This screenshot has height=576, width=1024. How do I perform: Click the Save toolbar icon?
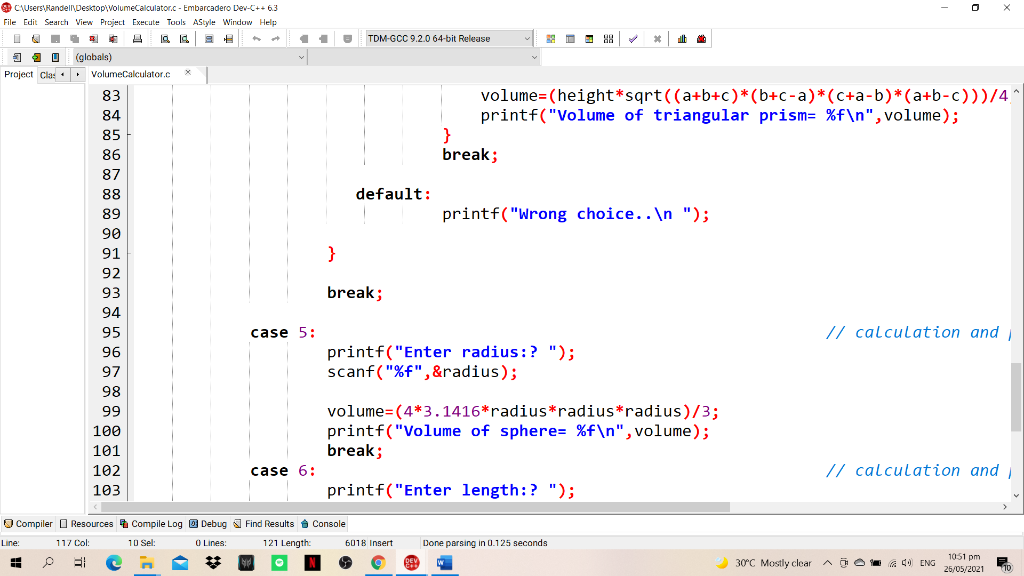[x=53, y=38]
